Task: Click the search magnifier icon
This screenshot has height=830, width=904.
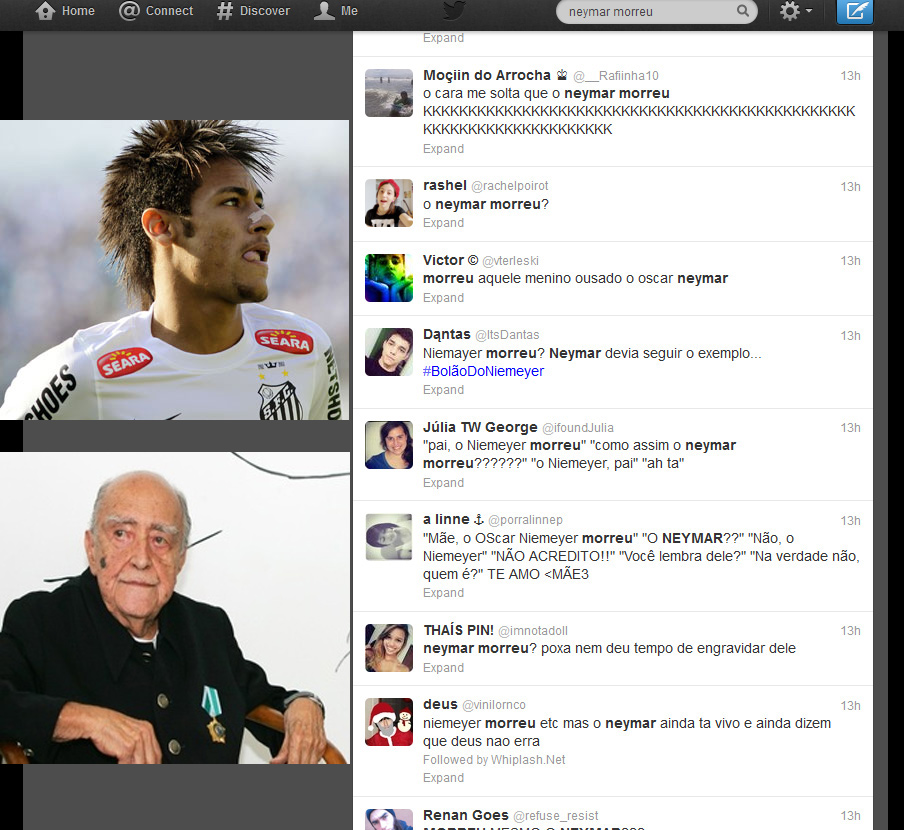Action: click(x=743, y=11)
